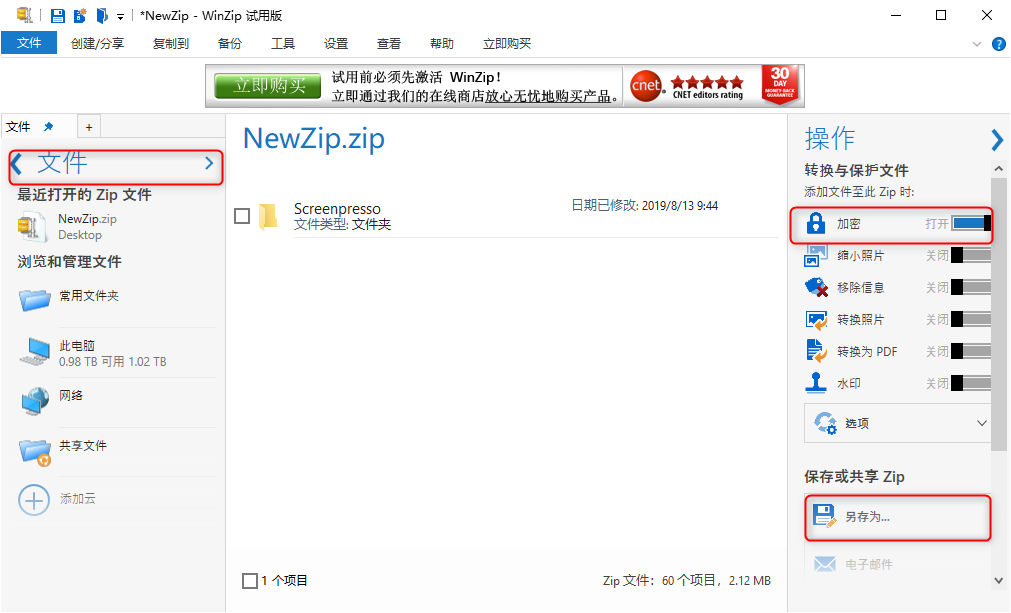
Task: Open the 帮助 menu
Action: point(442,43)
